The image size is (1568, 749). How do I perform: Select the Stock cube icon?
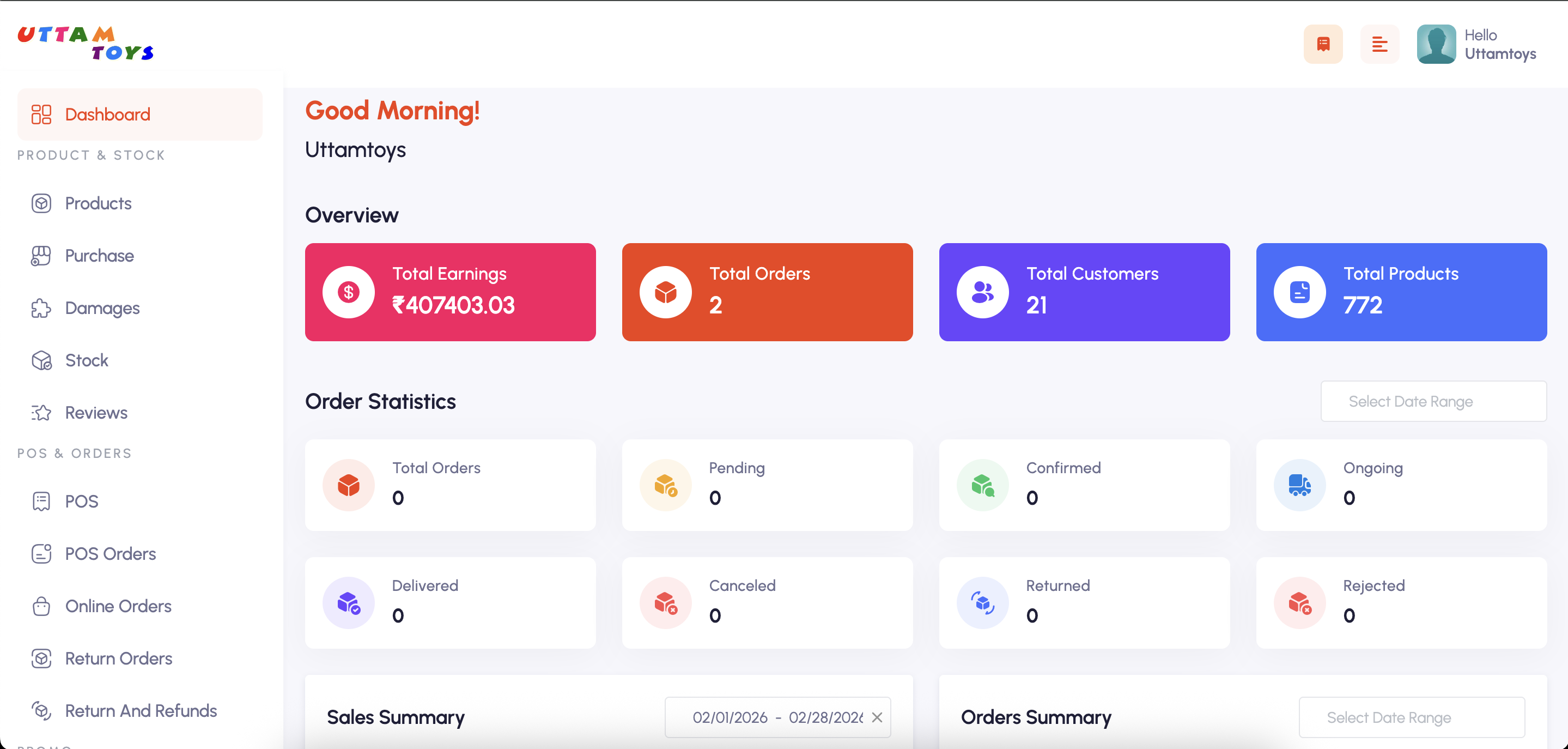click(x=41, y=360)
